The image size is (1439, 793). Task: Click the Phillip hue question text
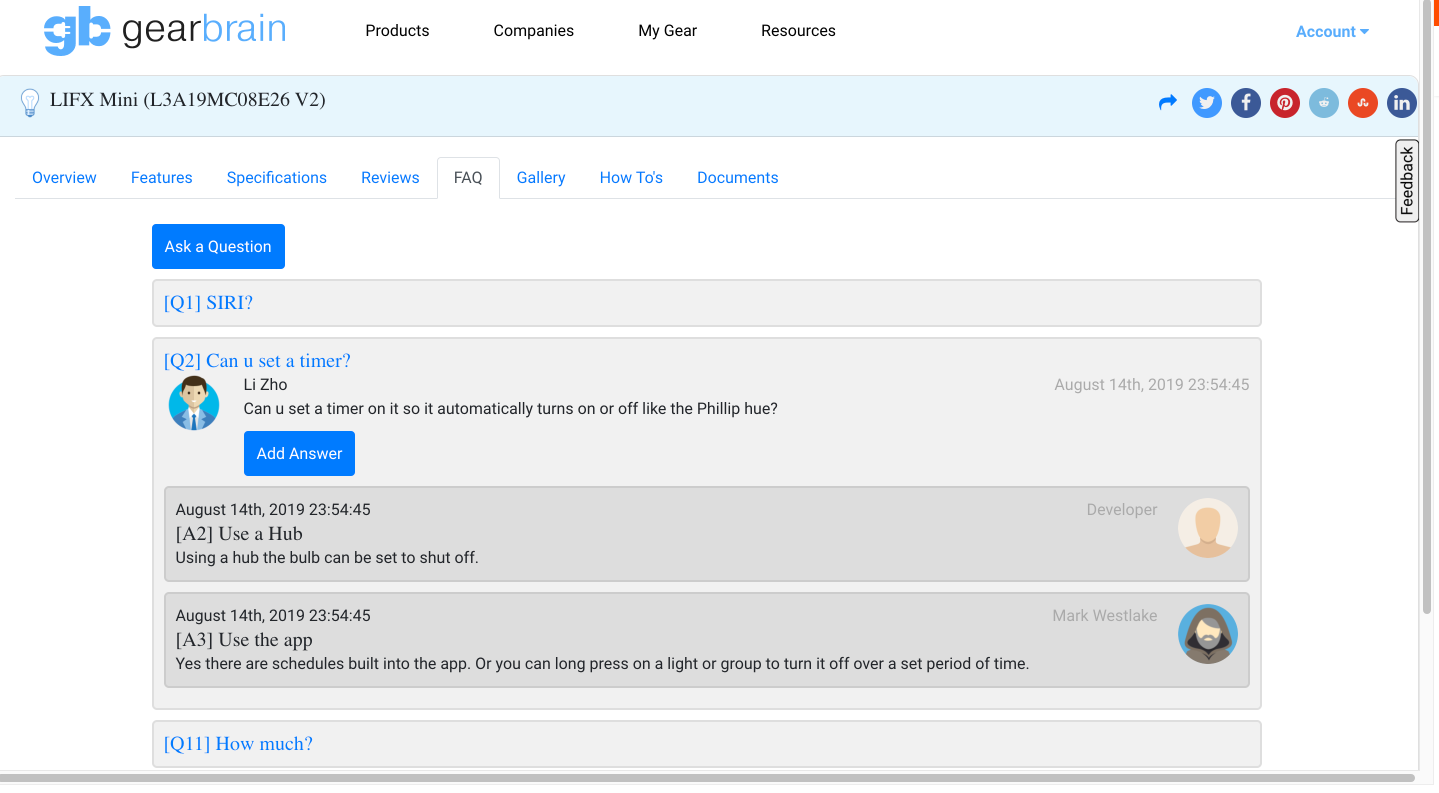point(511,408)
